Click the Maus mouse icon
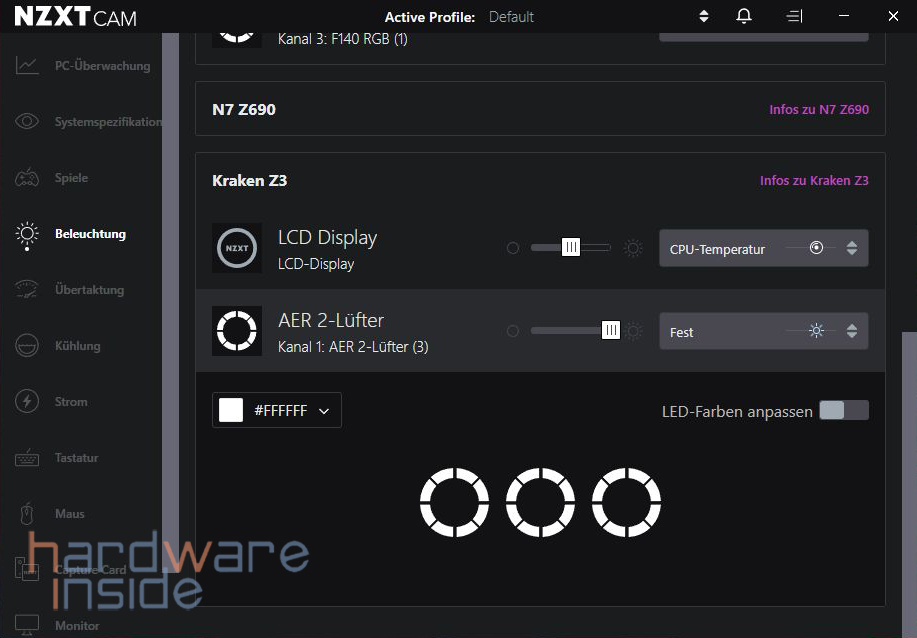This screenshot has width=917, height=638. coord(27,513)
